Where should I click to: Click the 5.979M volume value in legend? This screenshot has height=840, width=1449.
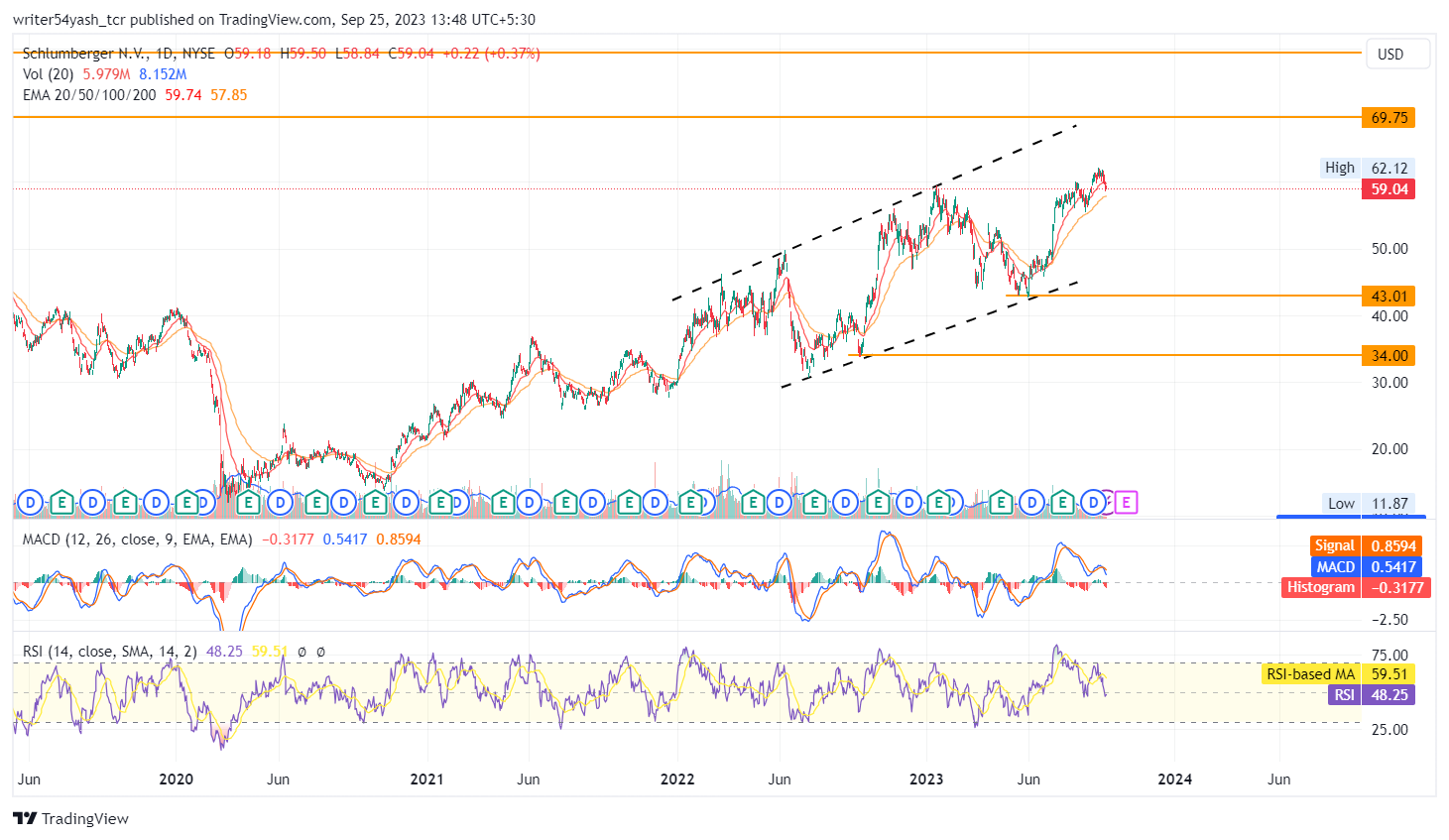pos(106,74)
